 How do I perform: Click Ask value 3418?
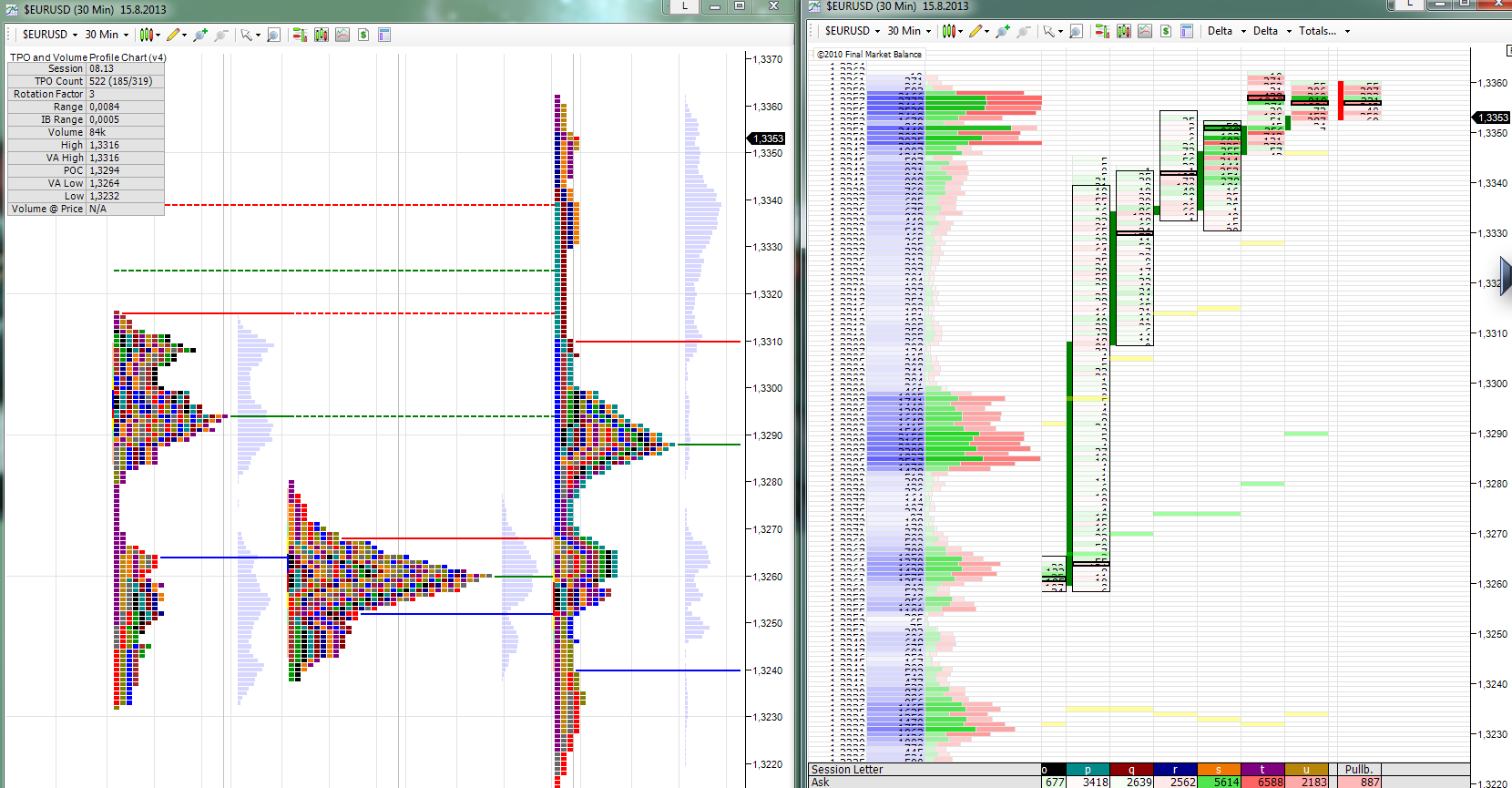tap(1088, 782)
